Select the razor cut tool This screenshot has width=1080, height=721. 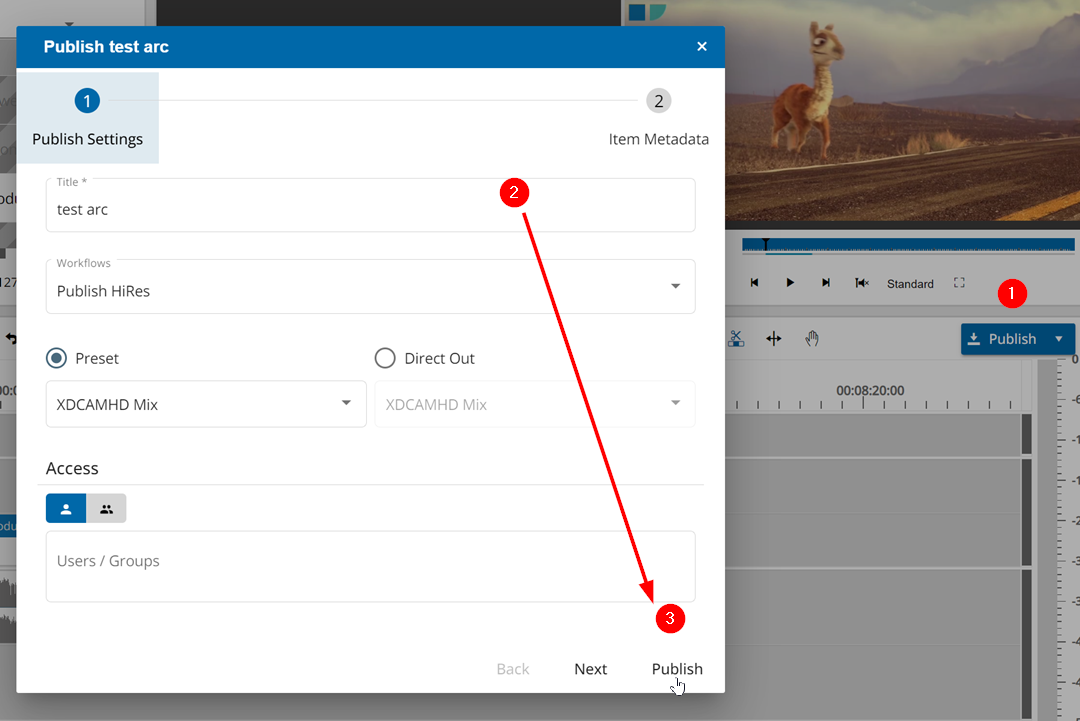pos(736,339)
